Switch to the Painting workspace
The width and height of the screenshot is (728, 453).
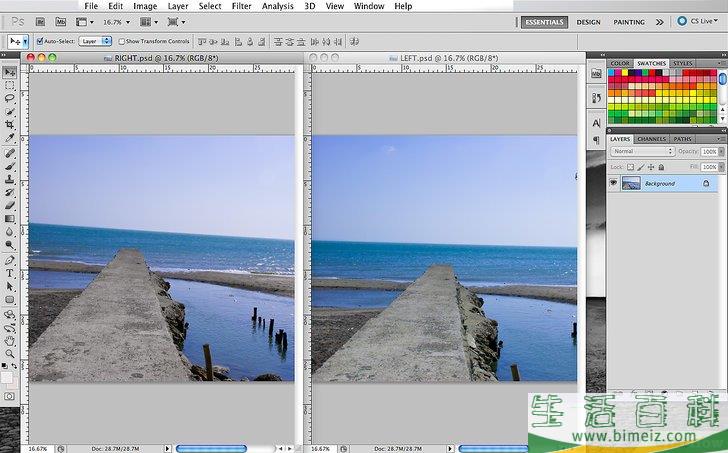[628, 21]
